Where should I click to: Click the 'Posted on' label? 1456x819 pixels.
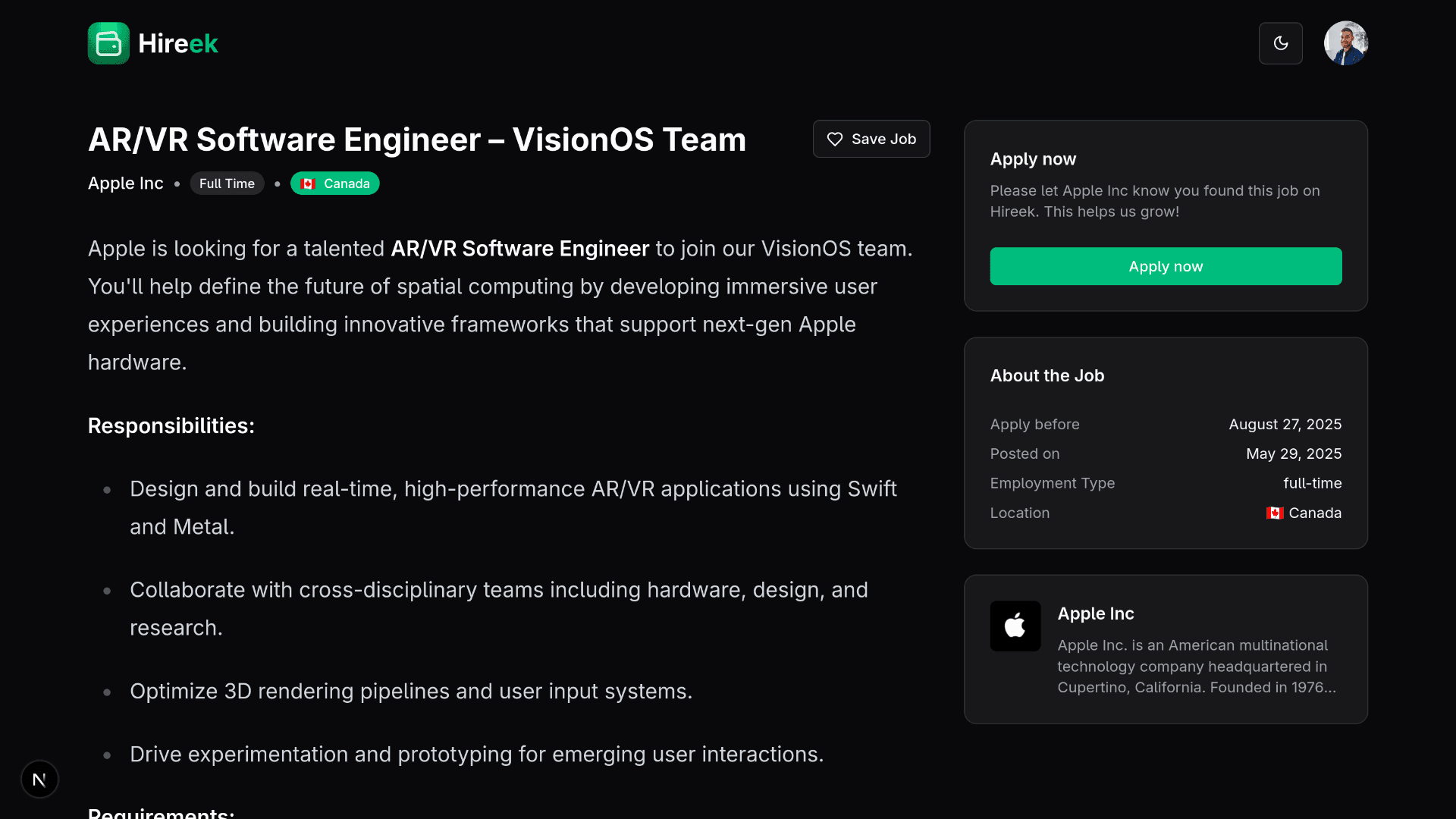(1025, 454)
